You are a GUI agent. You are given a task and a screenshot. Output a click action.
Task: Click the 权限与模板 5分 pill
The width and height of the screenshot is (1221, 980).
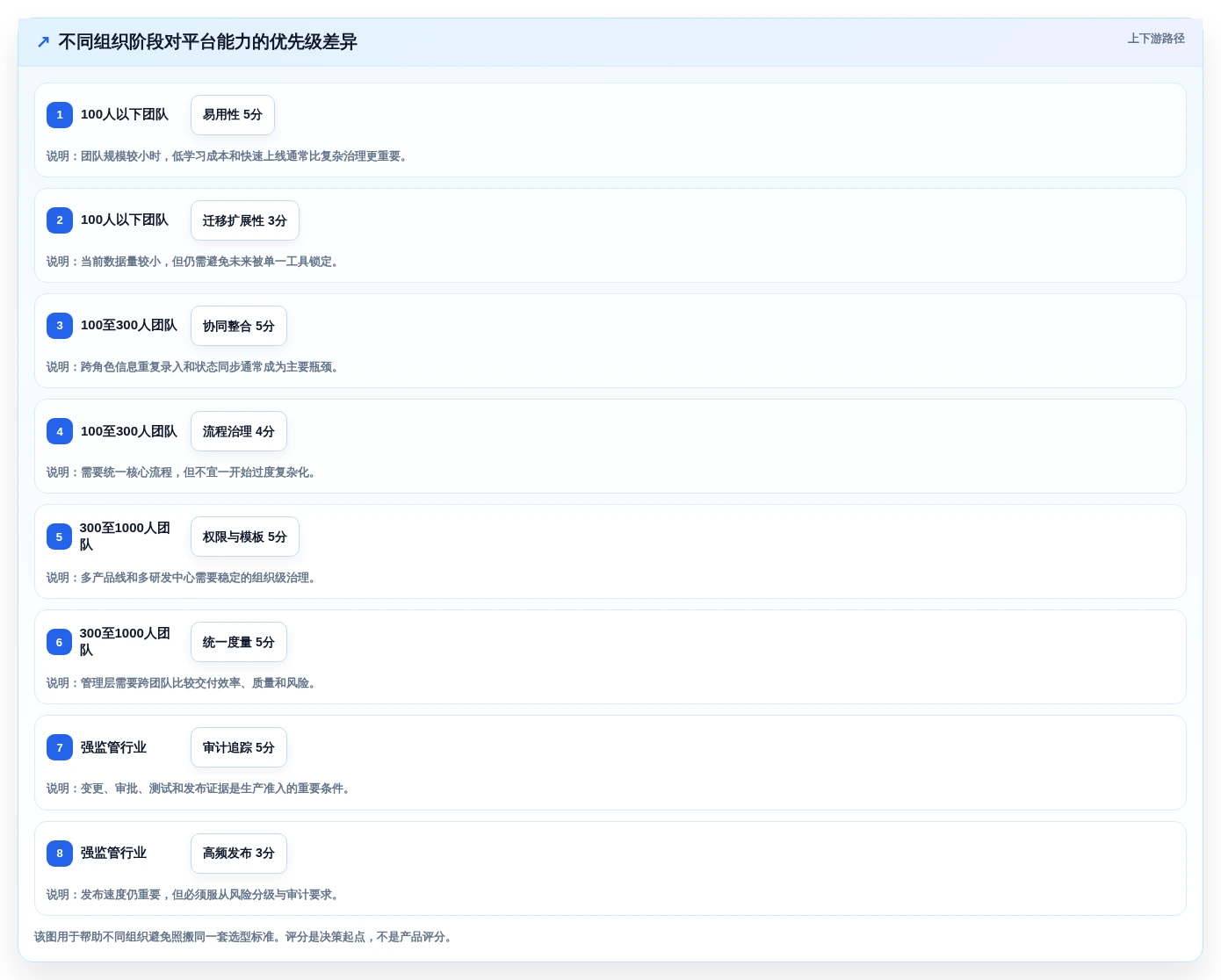pos(245,537)
